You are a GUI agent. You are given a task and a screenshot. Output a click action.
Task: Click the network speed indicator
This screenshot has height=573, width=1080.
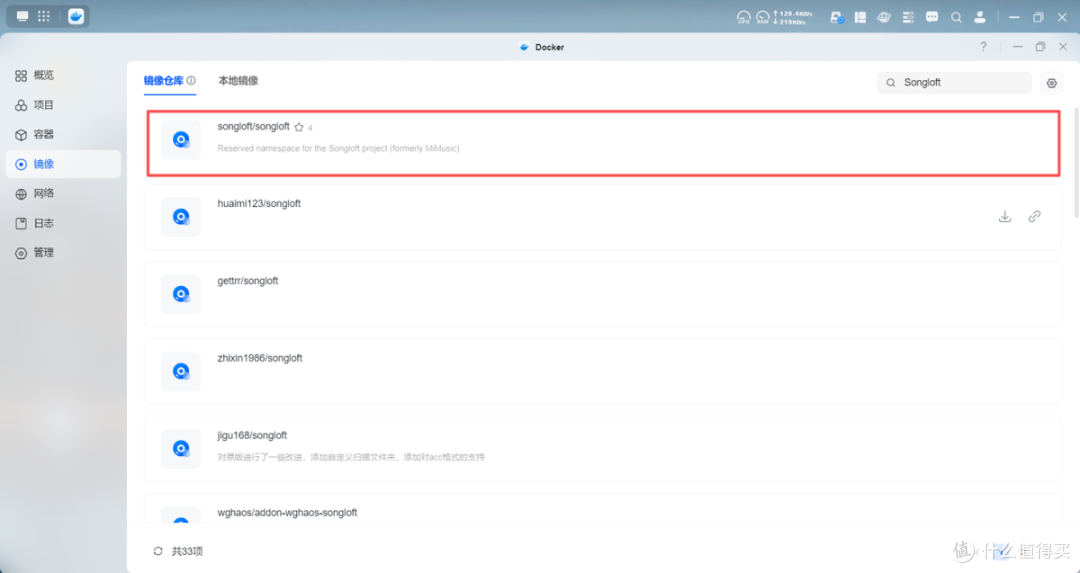[x=792, y=17]
